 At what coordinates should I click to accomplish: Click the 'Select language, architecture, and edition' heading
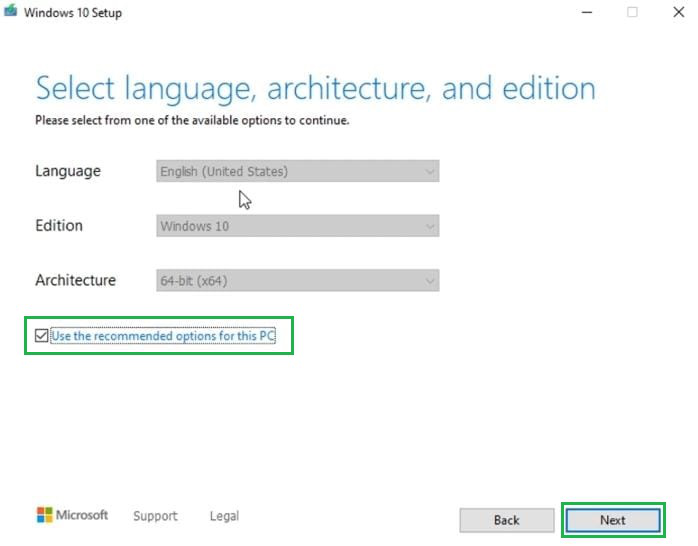[315, 89]
